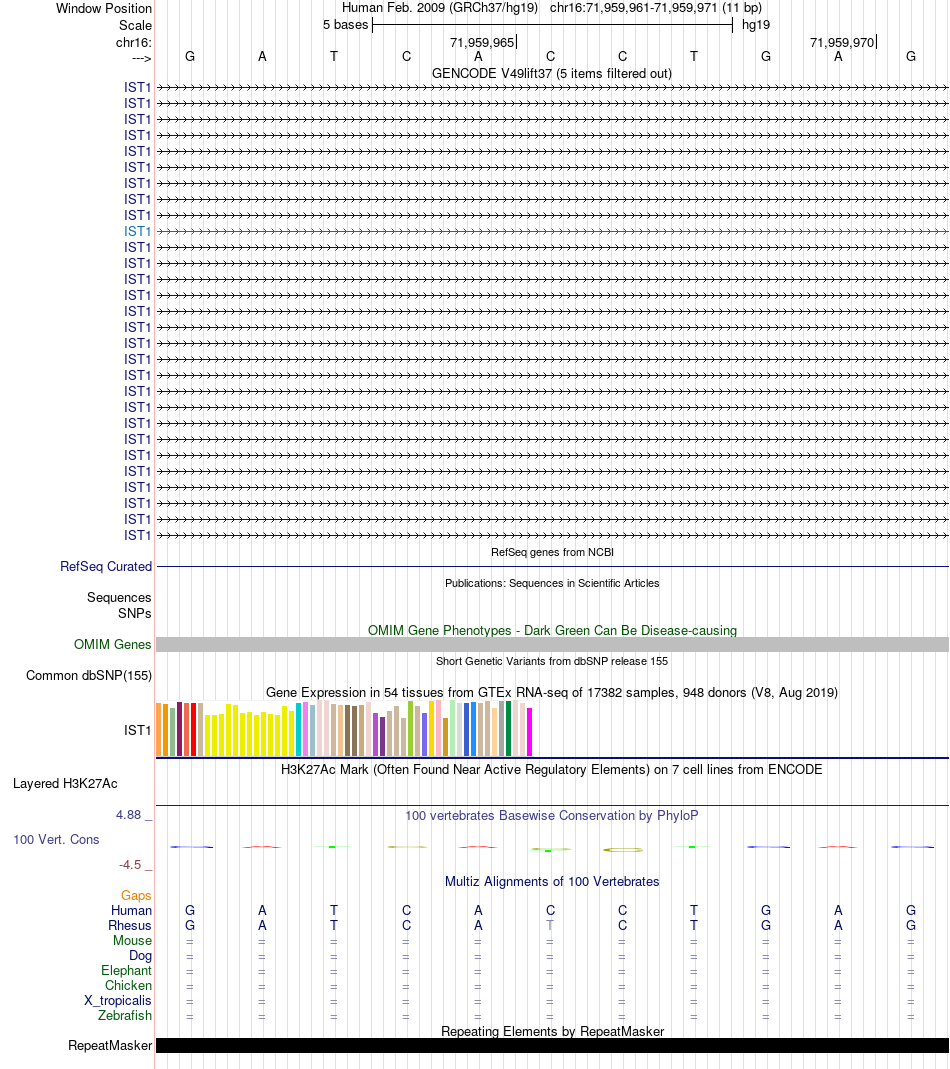Image resolution: width=950 pixels, height=1069 pixels.
Task: Click the orange Gaps label
Action: click(136, 895)
